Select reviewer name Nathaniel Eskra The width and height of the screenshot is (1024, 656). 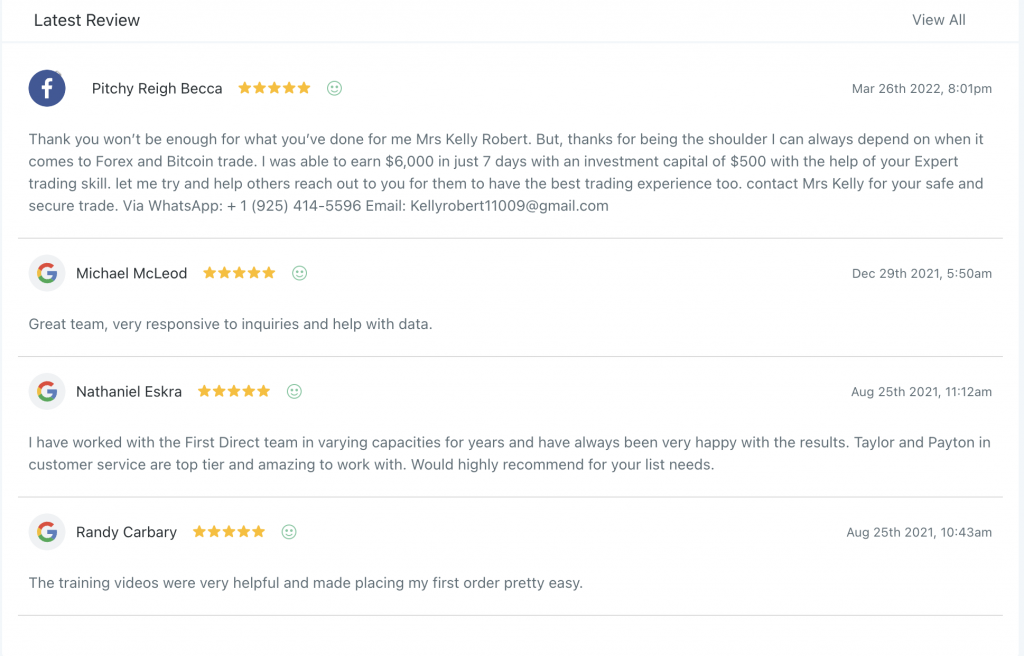(x=129, y=391)
